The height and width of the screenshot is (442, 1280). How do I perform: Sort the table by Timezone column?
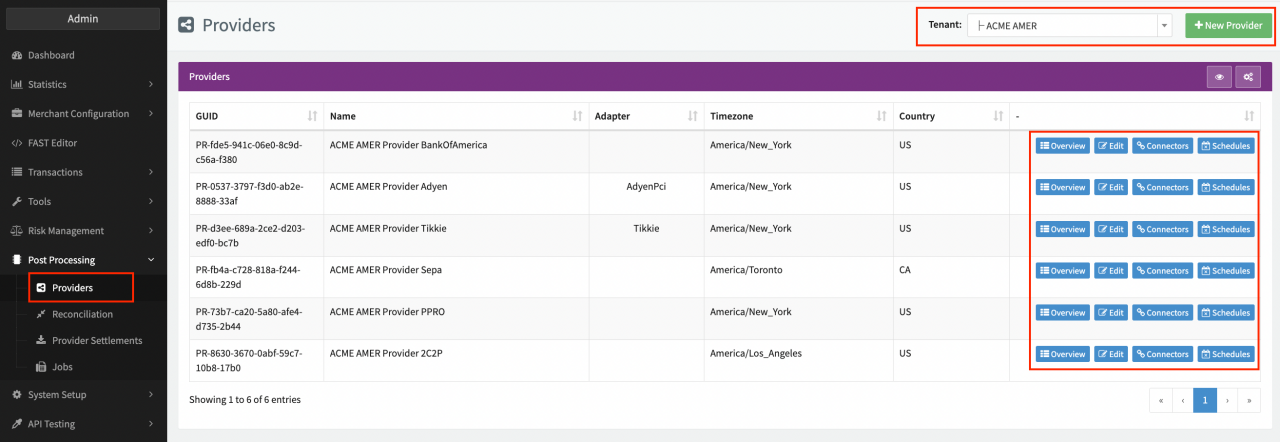797,116
